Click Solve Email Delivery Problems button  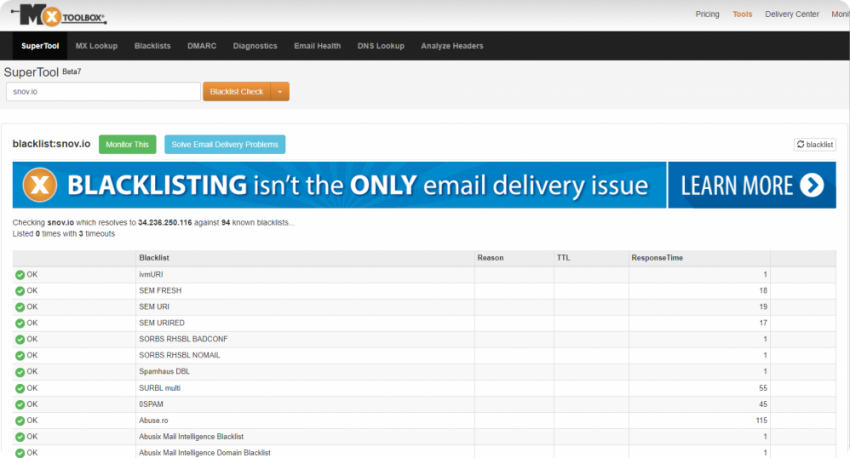(225, 144)
